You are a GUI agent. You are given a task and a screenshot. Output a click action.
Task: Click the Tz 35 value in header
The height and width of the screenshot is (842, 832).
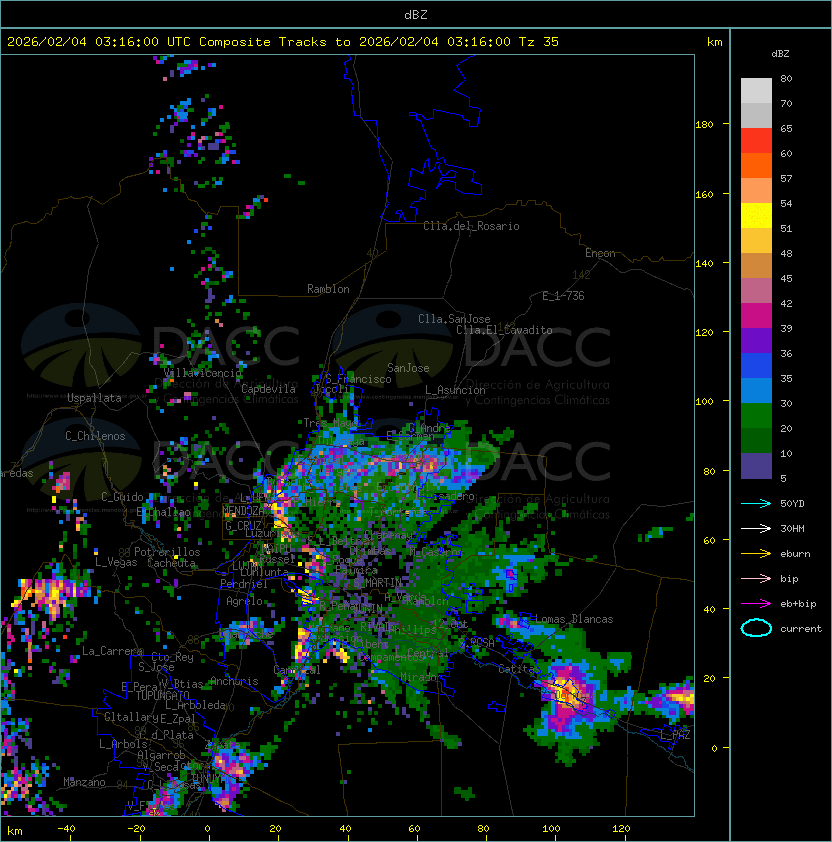tap(539, 42)
